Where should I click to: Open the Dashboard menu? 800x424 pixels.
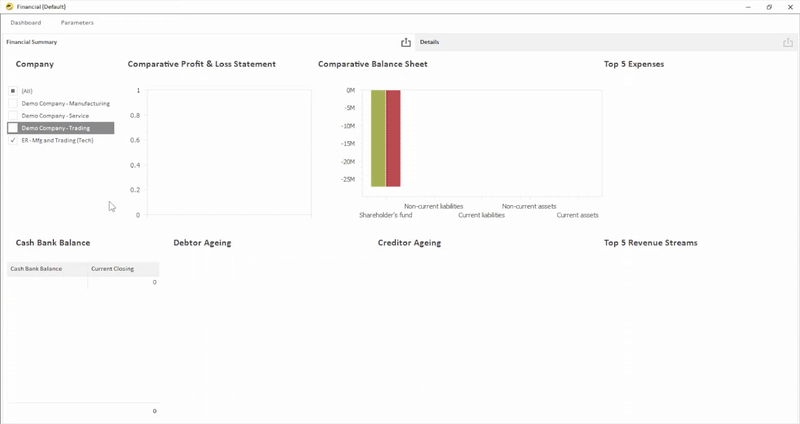click(x=26, y=22)
